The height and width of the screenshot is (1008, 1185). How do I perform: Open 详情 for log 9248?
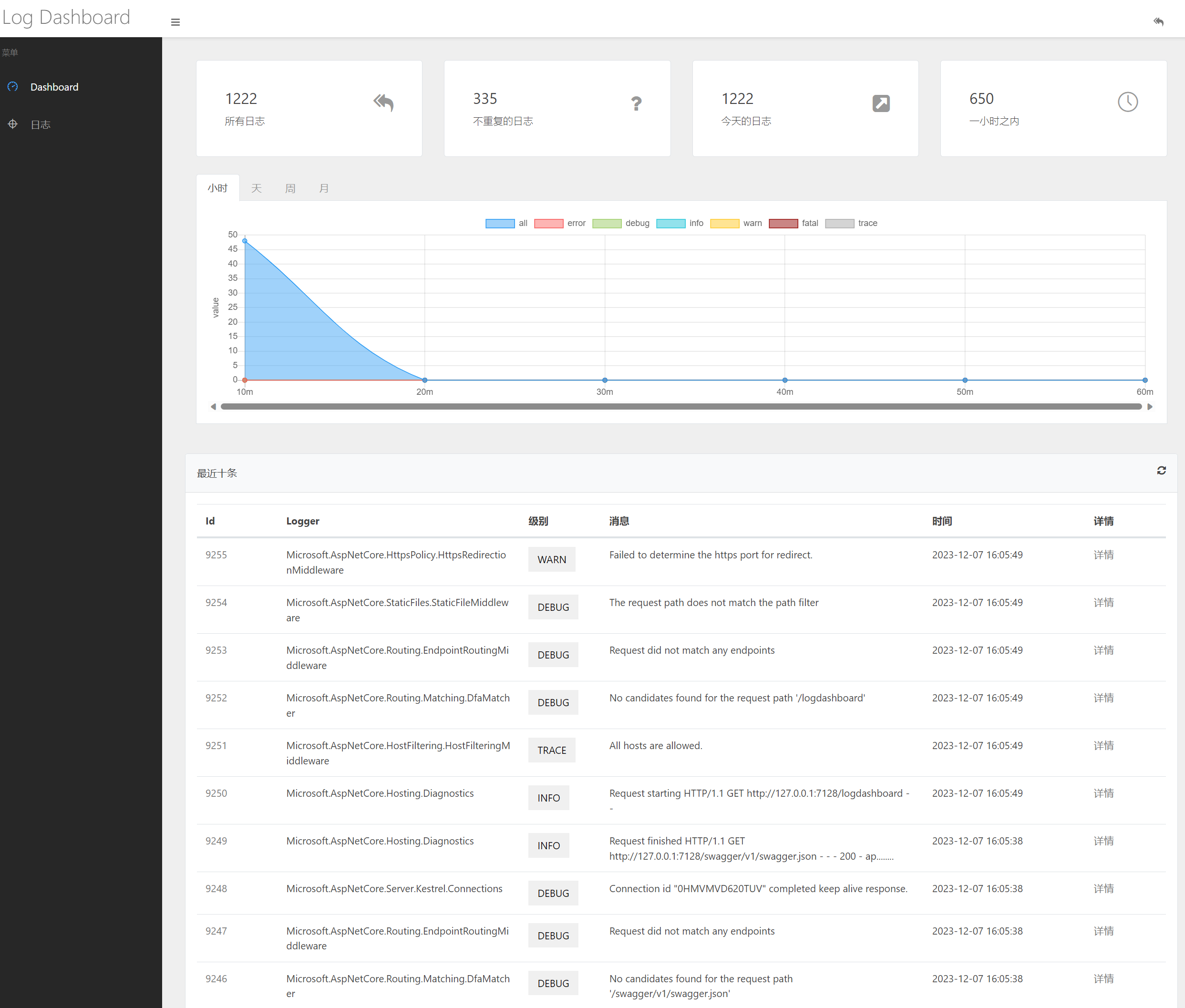point(1103,889)
